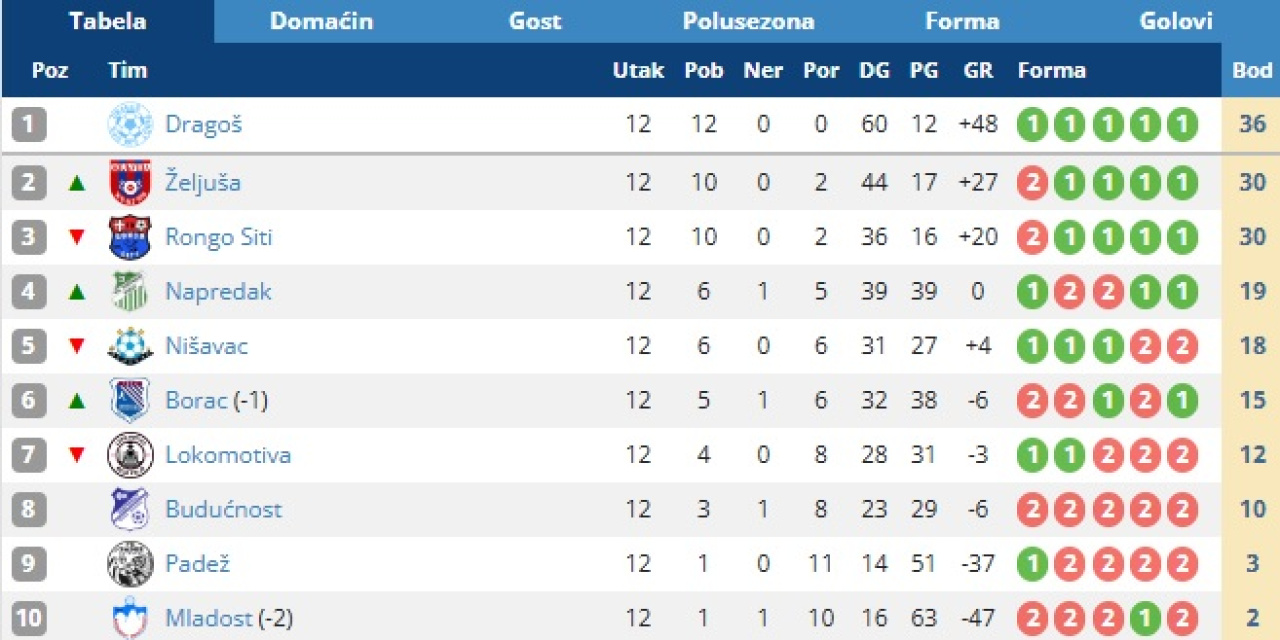Image resolution: width=1280 pixels, height=640 pixels.
Task: Select the Polusezona tab
Action: pyautogui.click(x=748, y=21)
